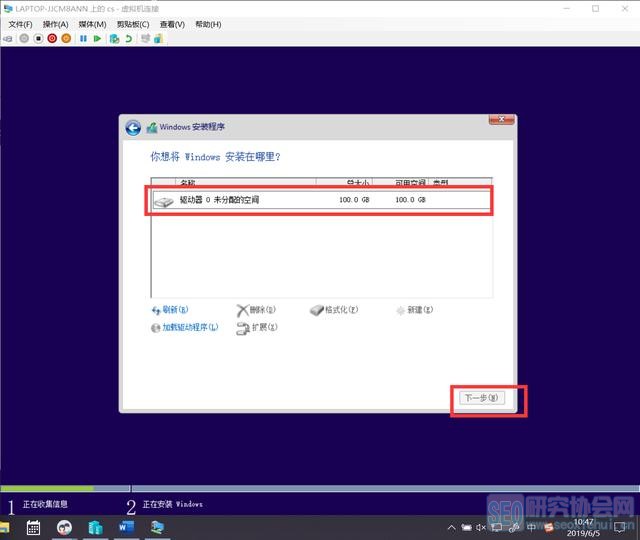Image resolution: width=640 pixels, height=540 pixels.
Task: Open Hyper-V Manager from the taskbar
Action: click(95, 528)
